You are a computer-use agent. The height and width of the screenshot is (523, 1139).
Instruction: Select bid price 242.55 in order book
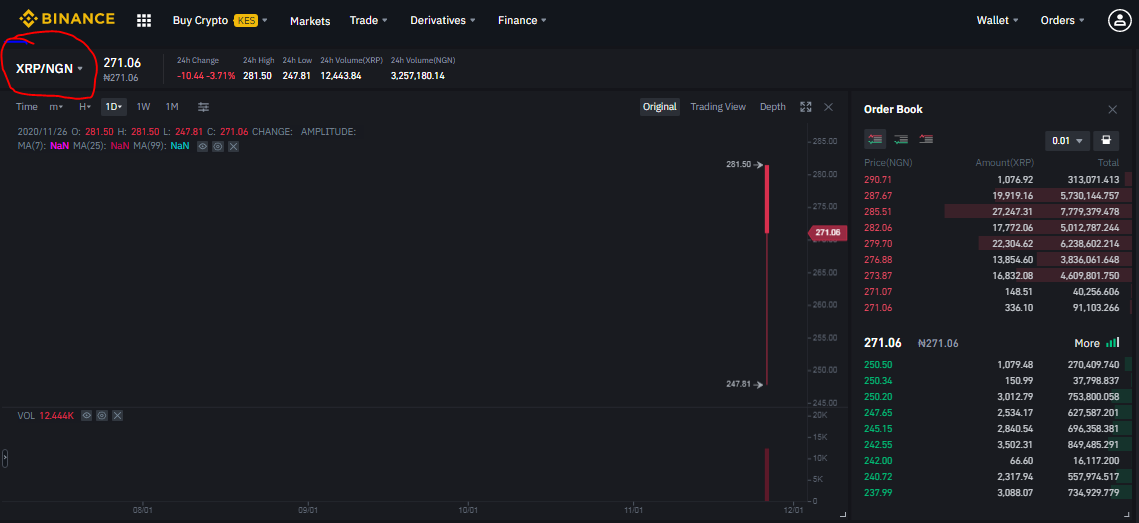coord(878,445)
